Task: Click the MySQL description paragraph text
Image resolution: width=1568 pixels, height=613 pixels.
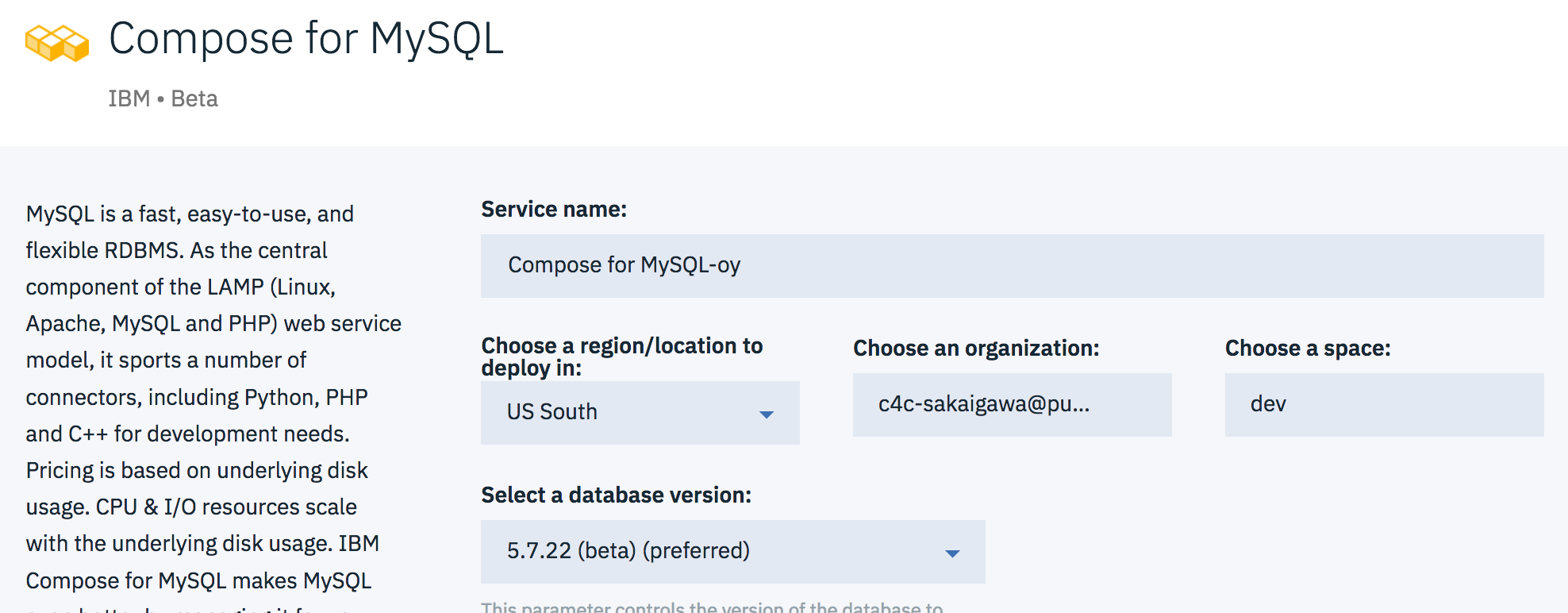Action: (213, 407)
